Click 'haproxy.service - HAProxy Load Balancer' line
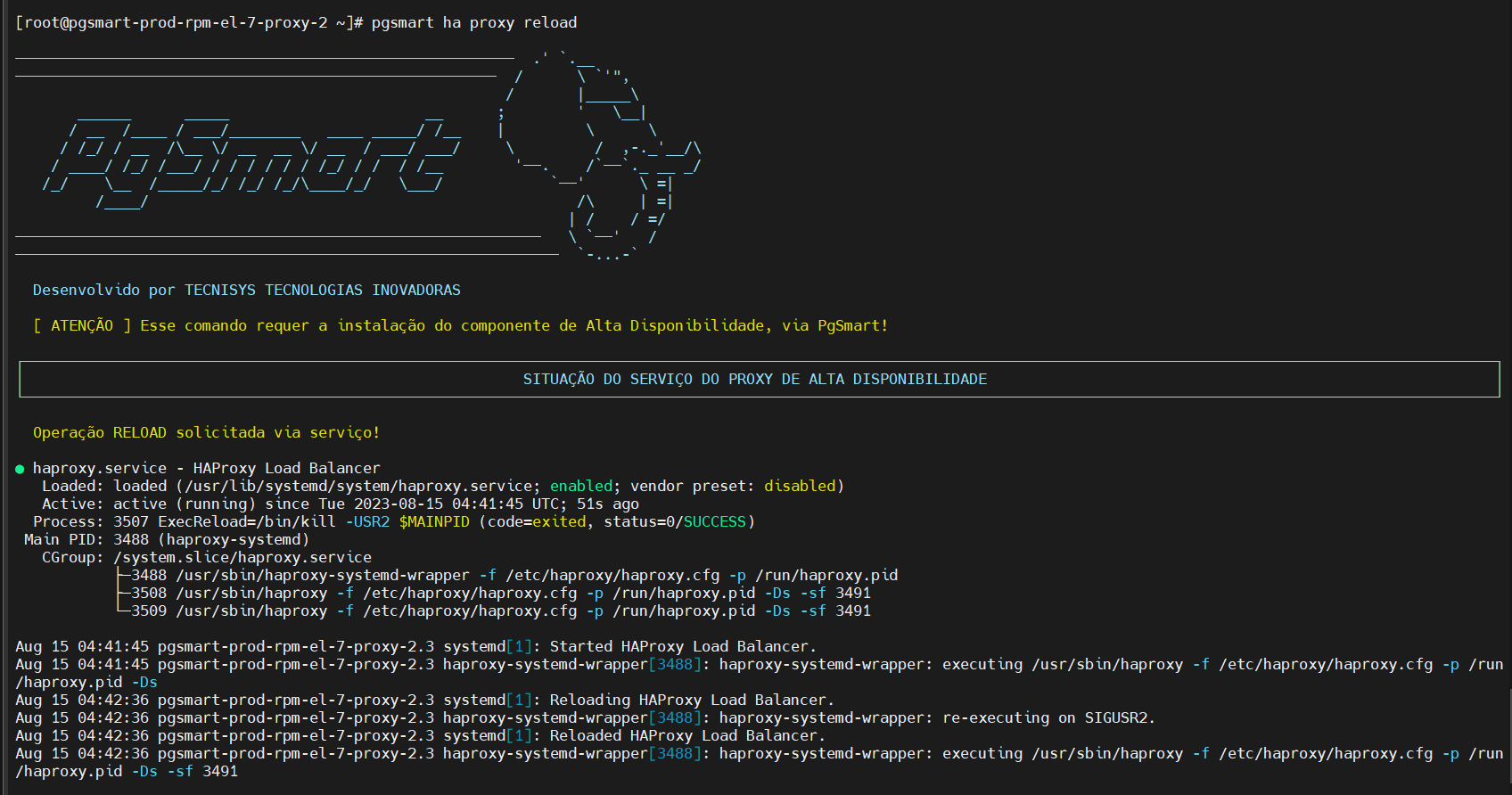The image size is (1512, 795). pos(207,468)
